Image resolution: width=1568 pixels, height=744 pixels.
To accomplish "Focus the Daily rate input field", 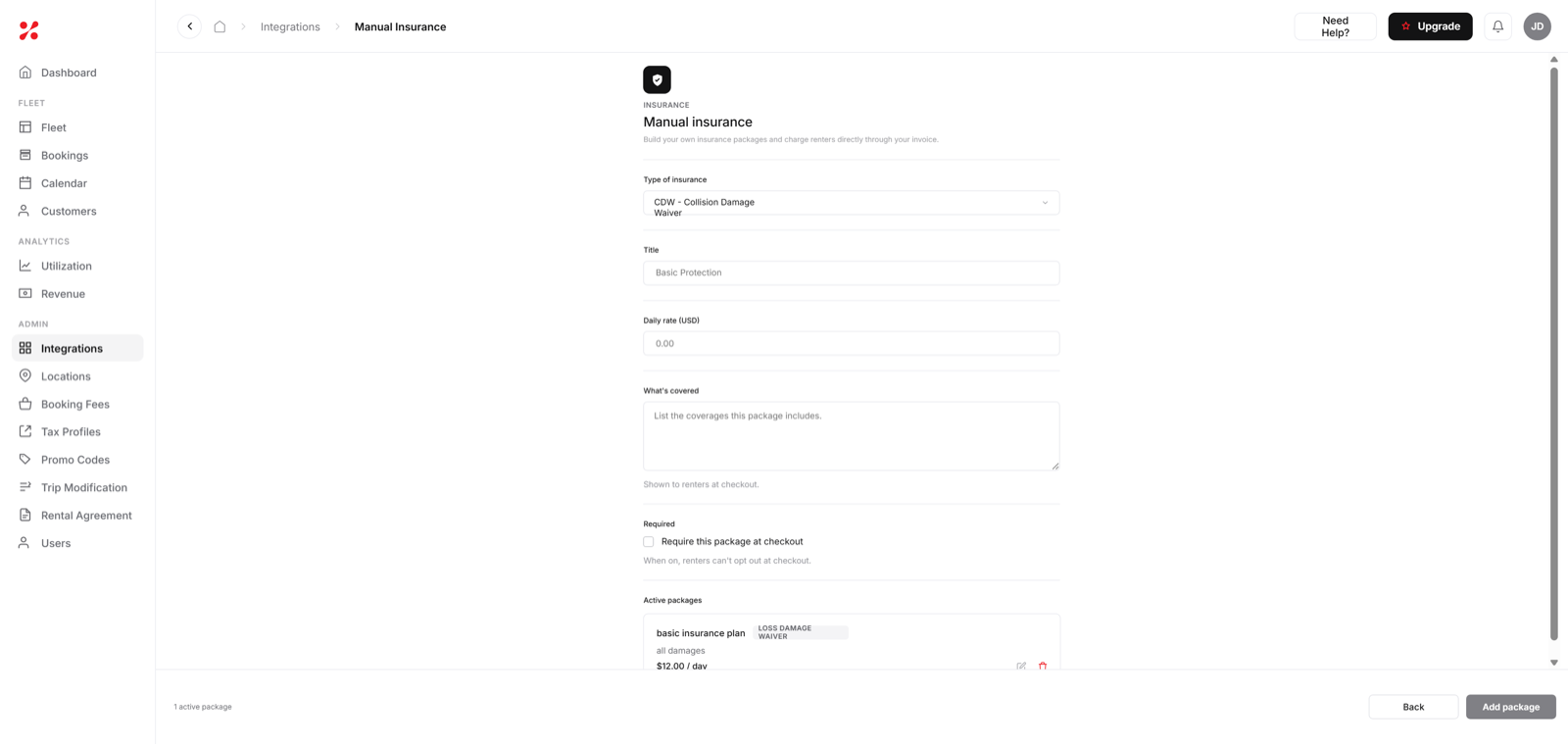I will pyautogui.click(x=851, y=343).
